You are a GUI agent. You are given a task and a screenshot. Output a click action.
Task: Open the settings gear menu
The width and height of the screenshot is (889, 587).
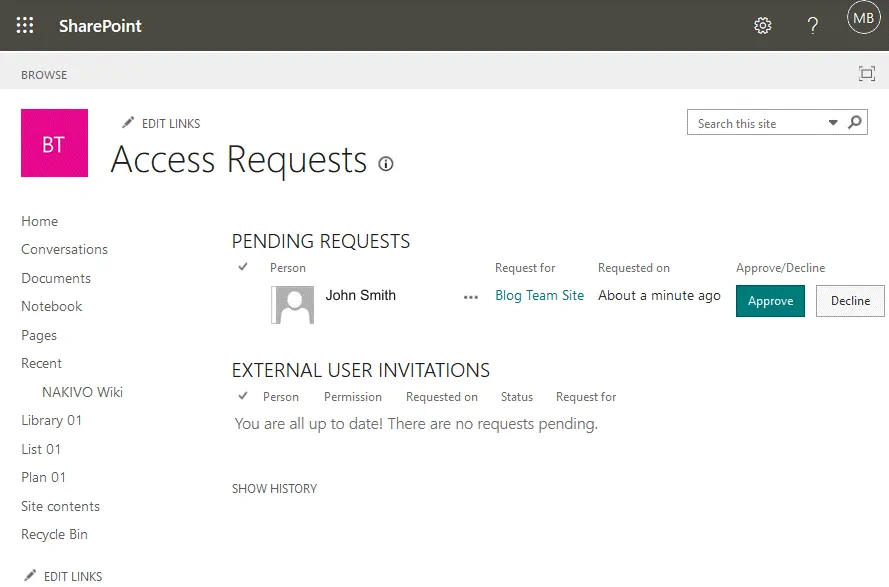[763, 26]
